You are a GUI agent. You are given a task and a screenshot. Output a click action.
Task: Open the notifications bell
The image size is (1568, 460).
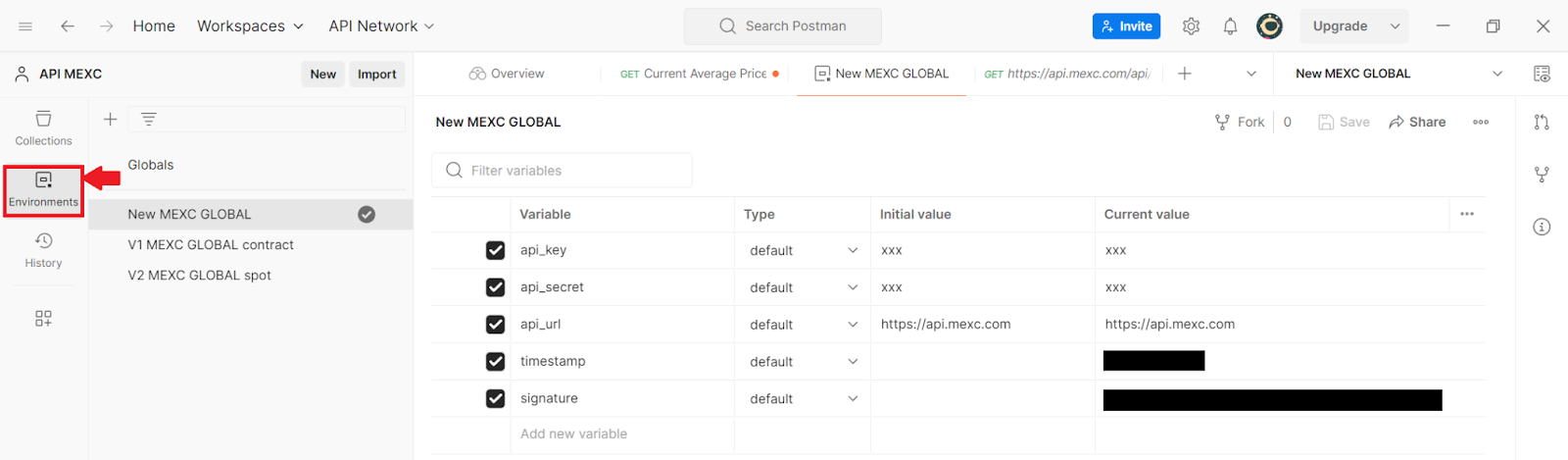(1230, 26)
